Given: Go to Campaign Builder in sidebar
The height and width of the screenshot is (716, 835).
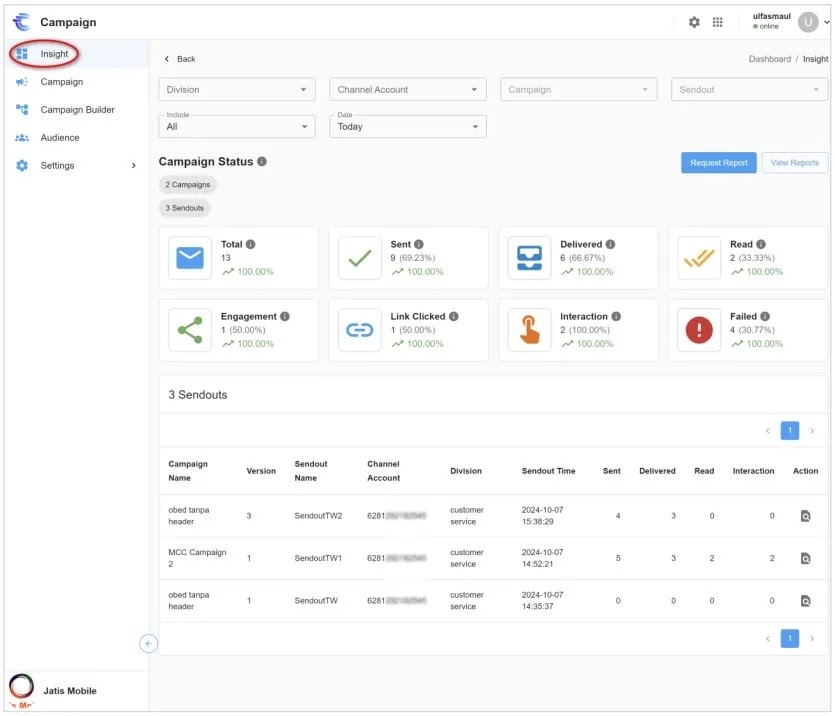Looking at the screenshot, I should point(77,110).
